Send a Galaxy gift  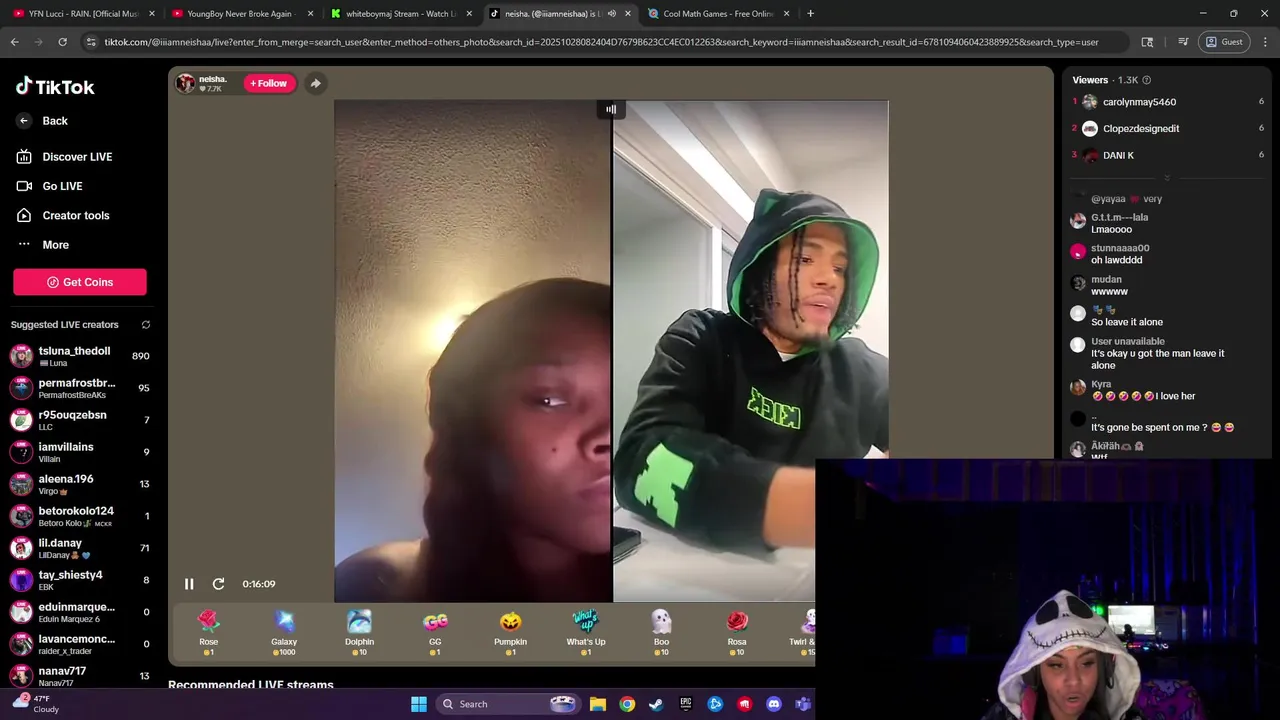coord(284,633)
